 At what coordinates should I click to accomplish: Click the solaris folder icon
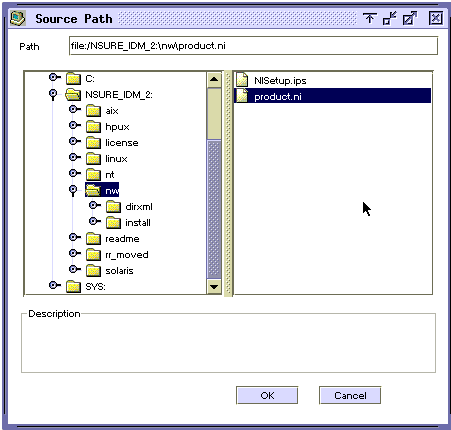[x=93, y=271]
